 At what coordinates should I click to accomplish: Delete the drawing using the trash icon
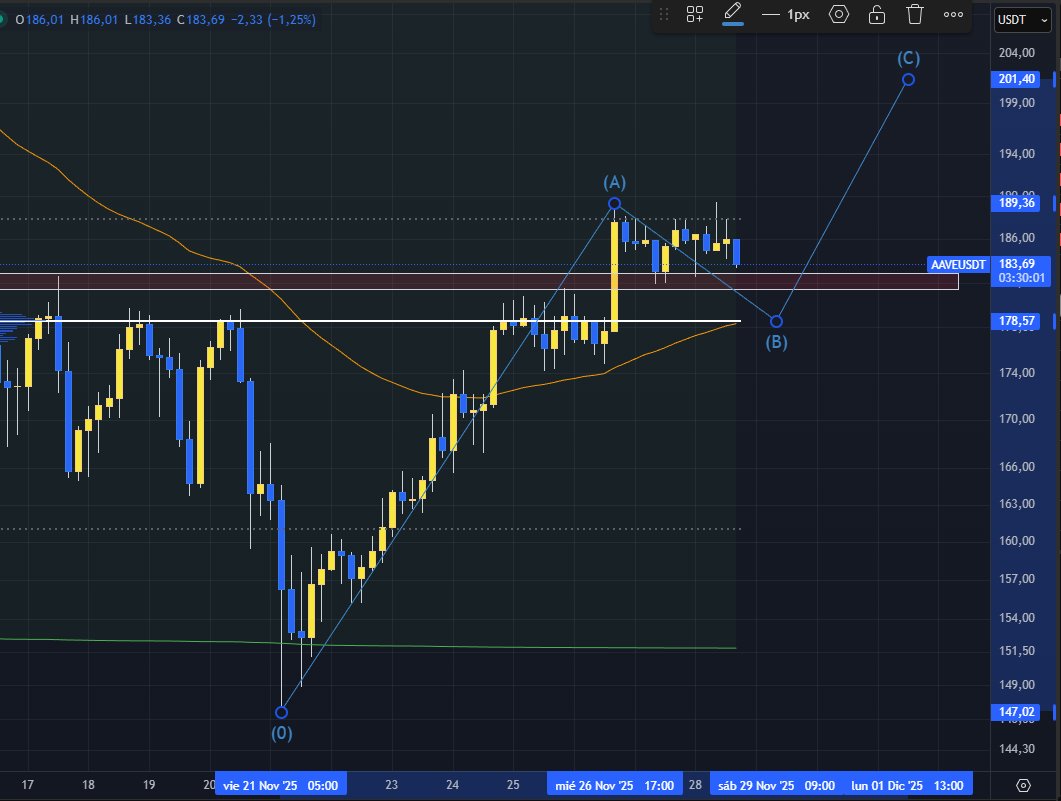(915, 14)
